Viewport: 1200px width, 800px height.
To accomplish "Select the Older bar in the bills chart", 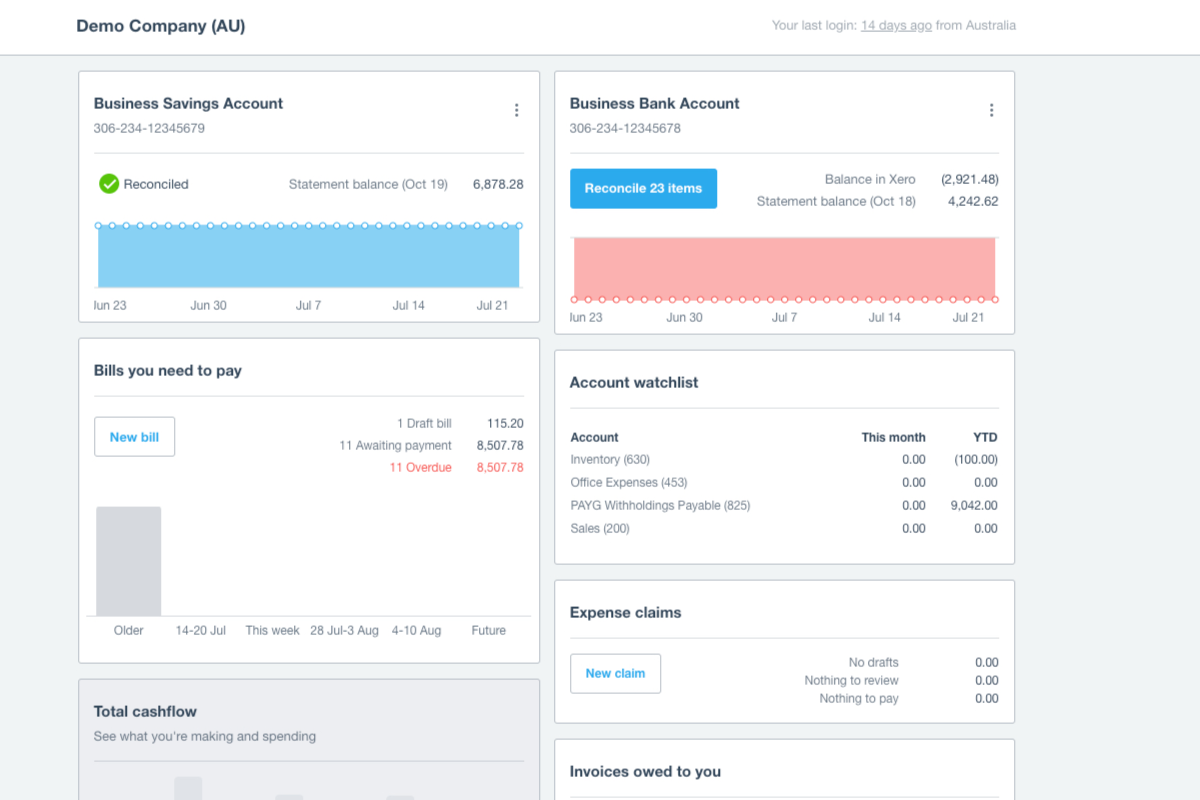I will pyautogui.click(x=128, y=560).
